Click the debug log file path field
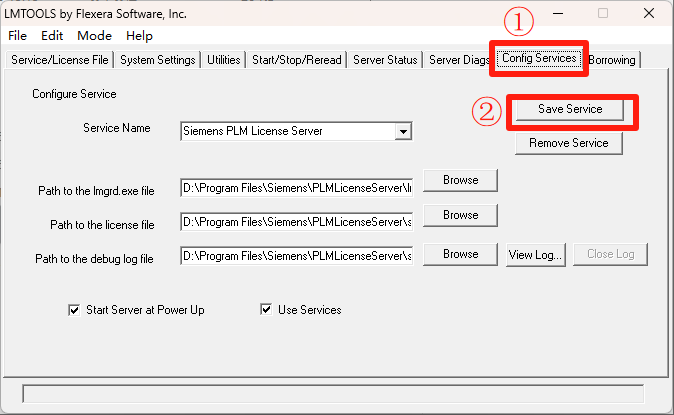 (x=296, y=257)
